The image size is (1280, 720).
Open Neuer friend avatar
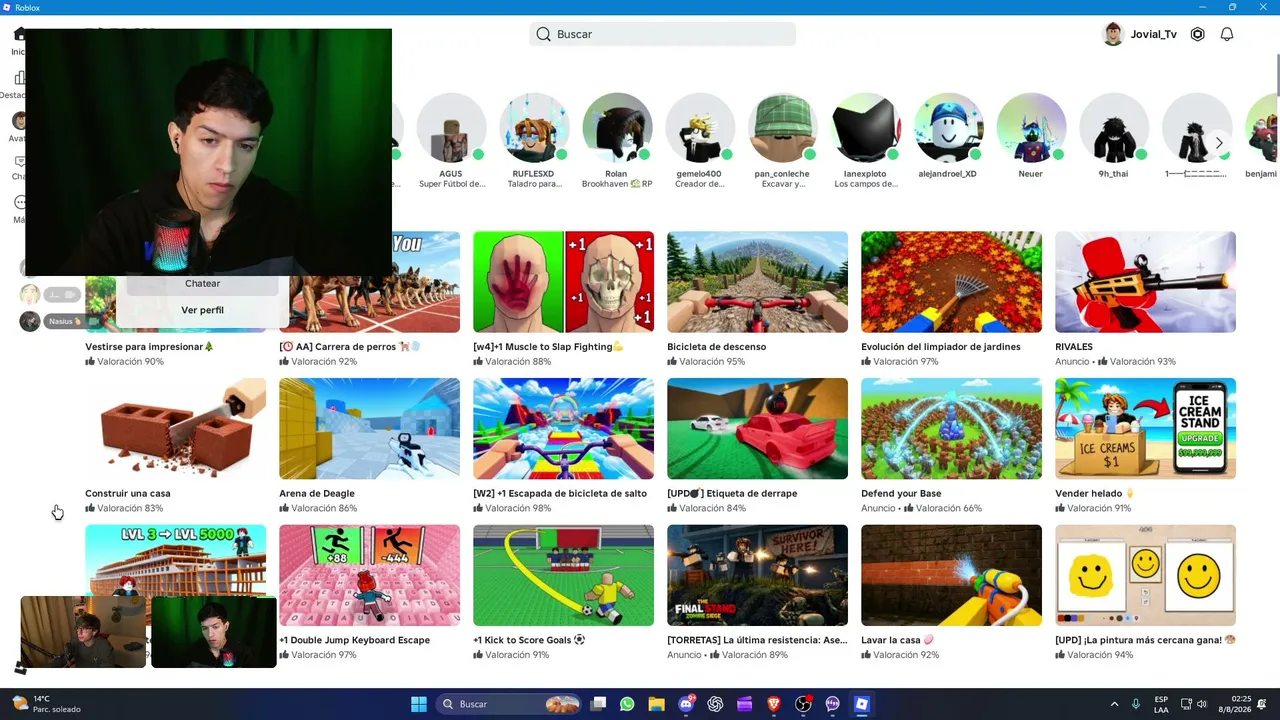[x=1031, y=128]
